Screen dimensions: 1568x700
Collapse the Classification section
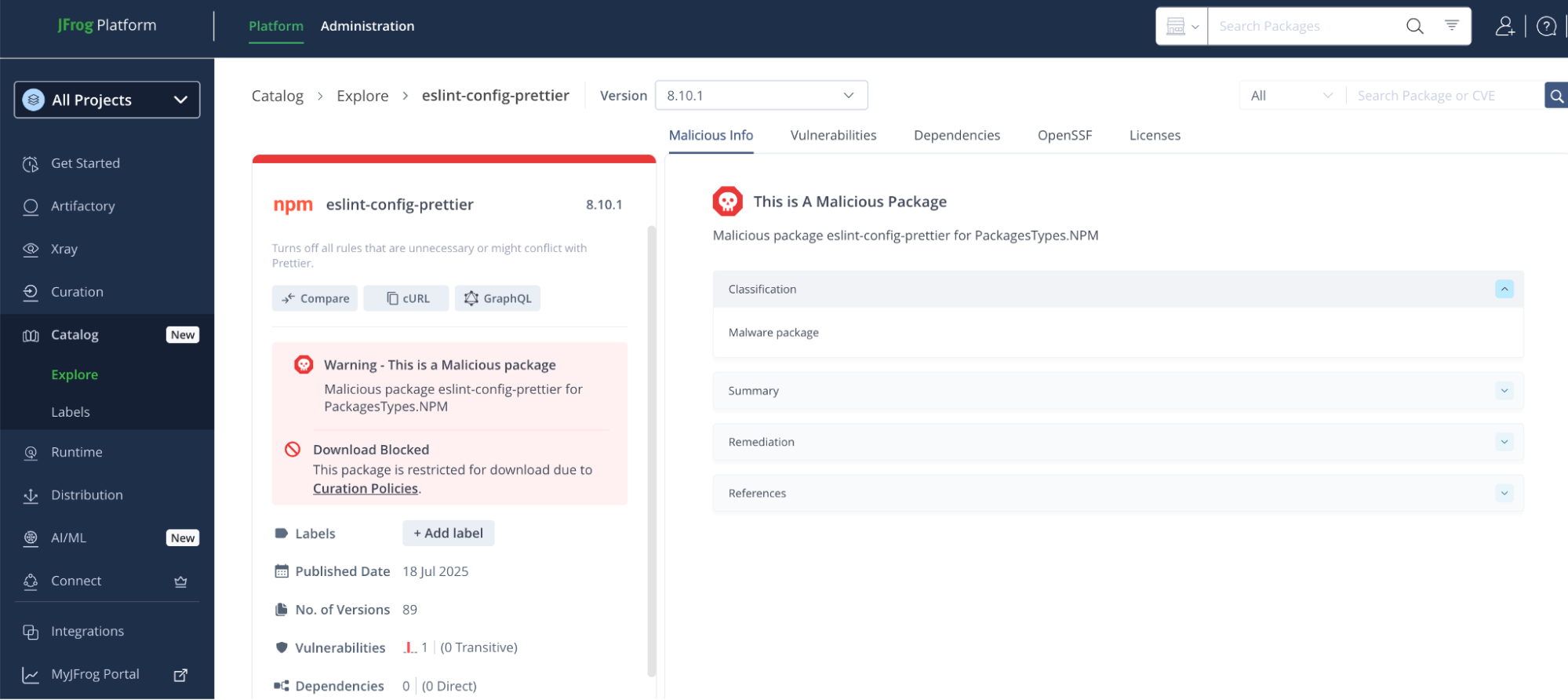1504,290
